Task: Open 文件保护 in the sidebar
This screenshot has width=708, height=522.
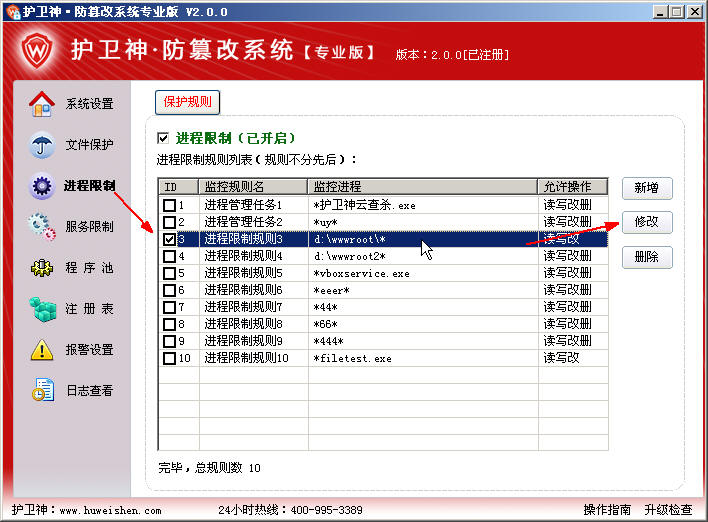Action: coord(89,145)
